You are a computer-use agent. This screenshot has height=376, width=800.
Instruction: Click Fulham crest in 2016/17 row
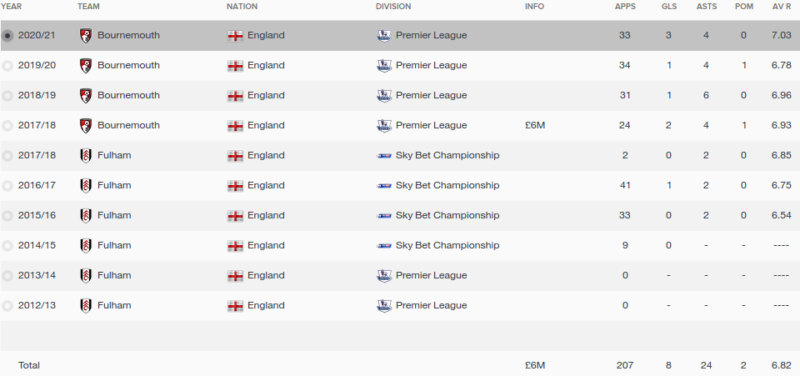pyautogui.click(x=86, y=186)
